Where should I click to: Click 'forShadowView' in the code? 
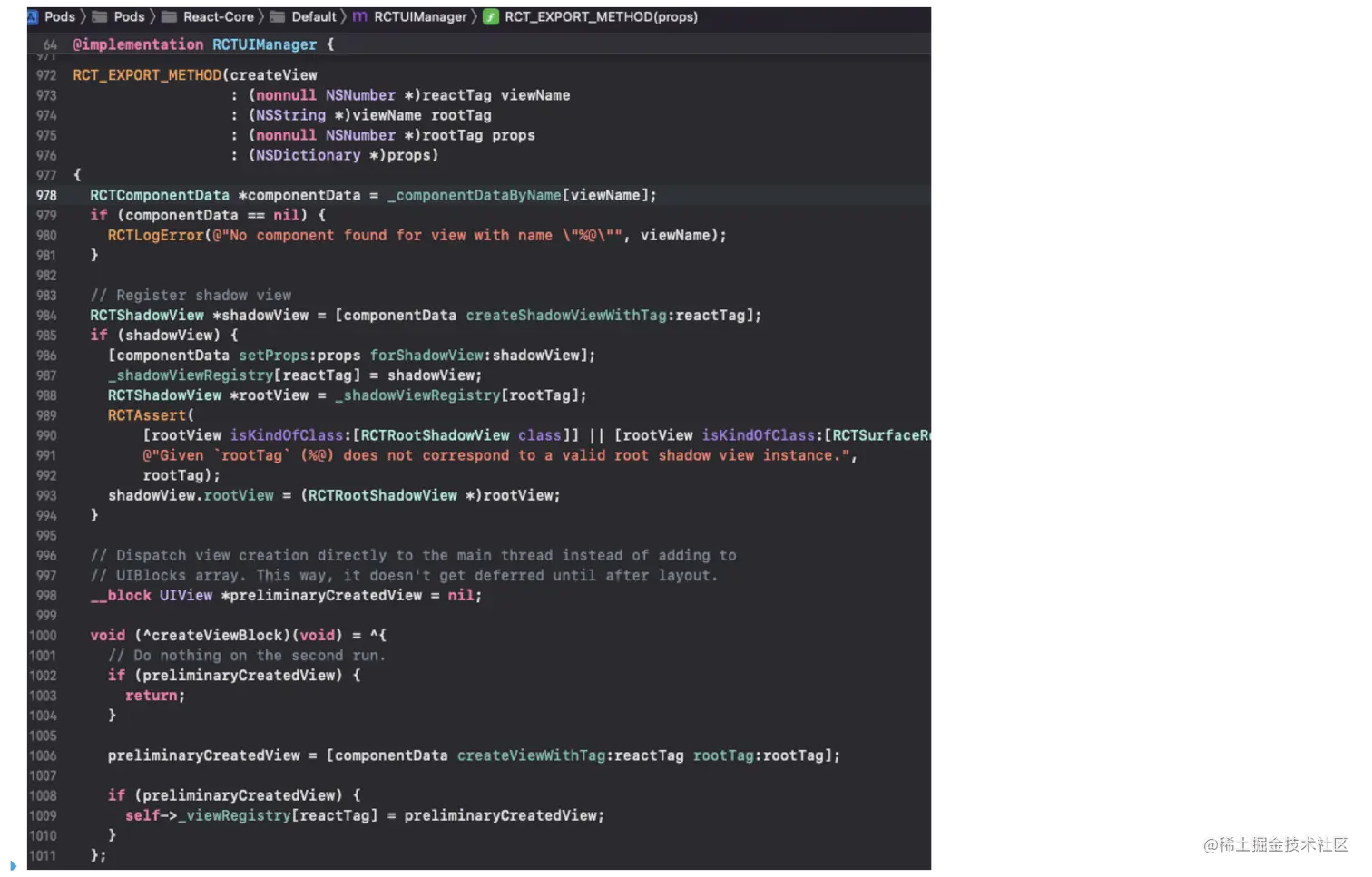click(426, 356)
